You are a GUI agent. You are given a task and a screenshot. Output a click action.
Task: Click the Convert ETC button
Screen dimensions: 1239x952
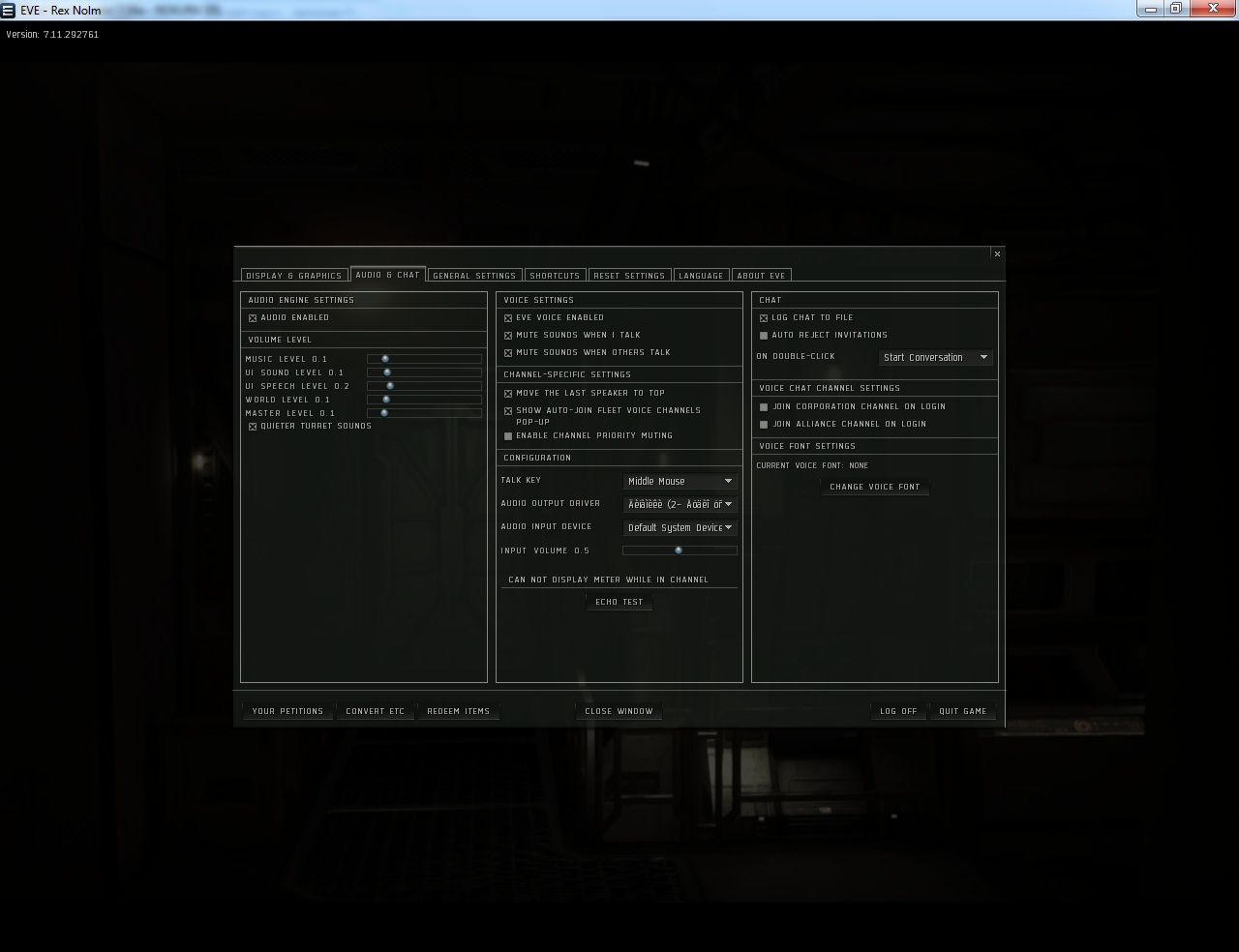coord(376,711)
